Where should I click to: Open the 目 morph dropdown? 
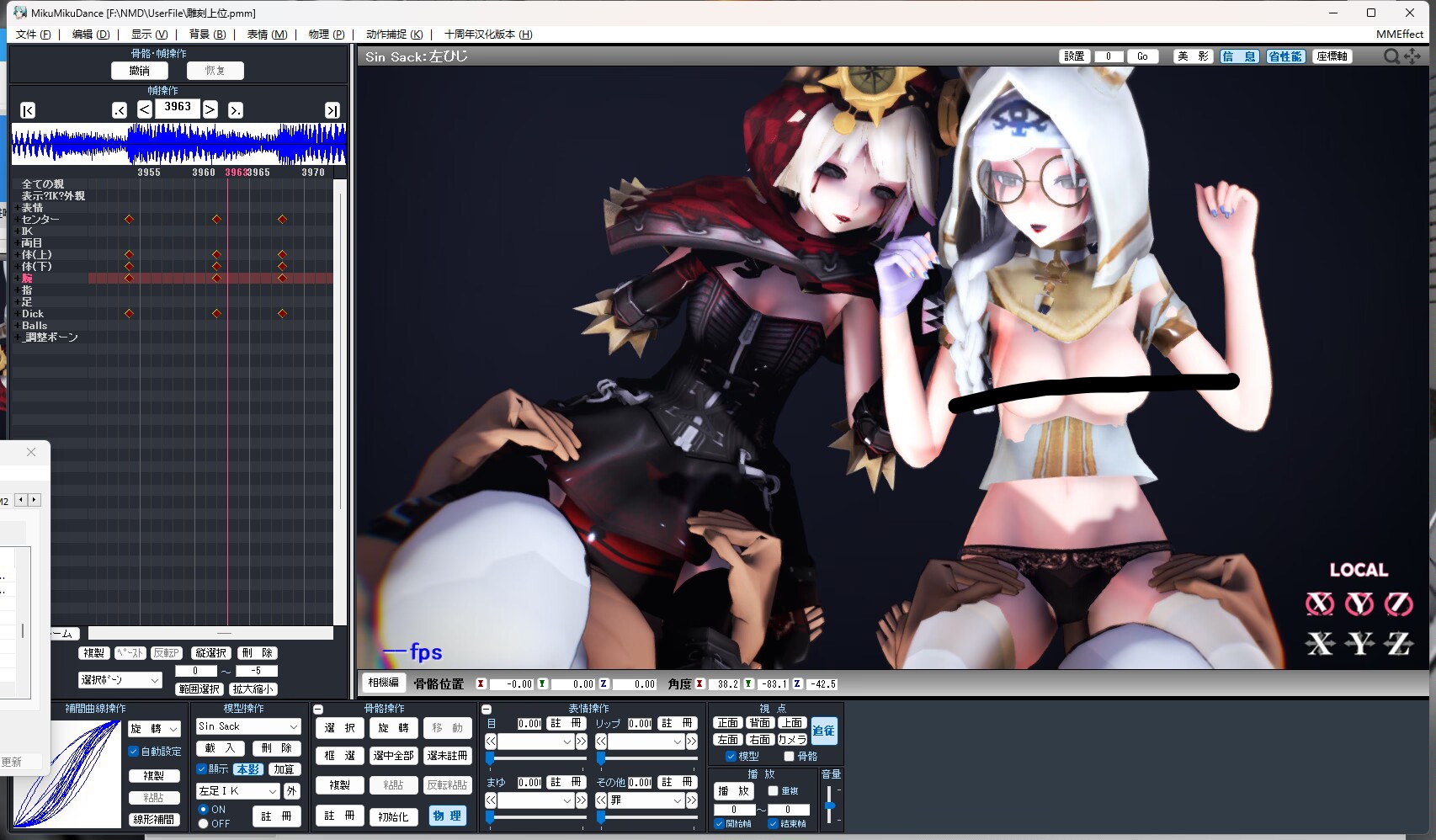point(536,742)
